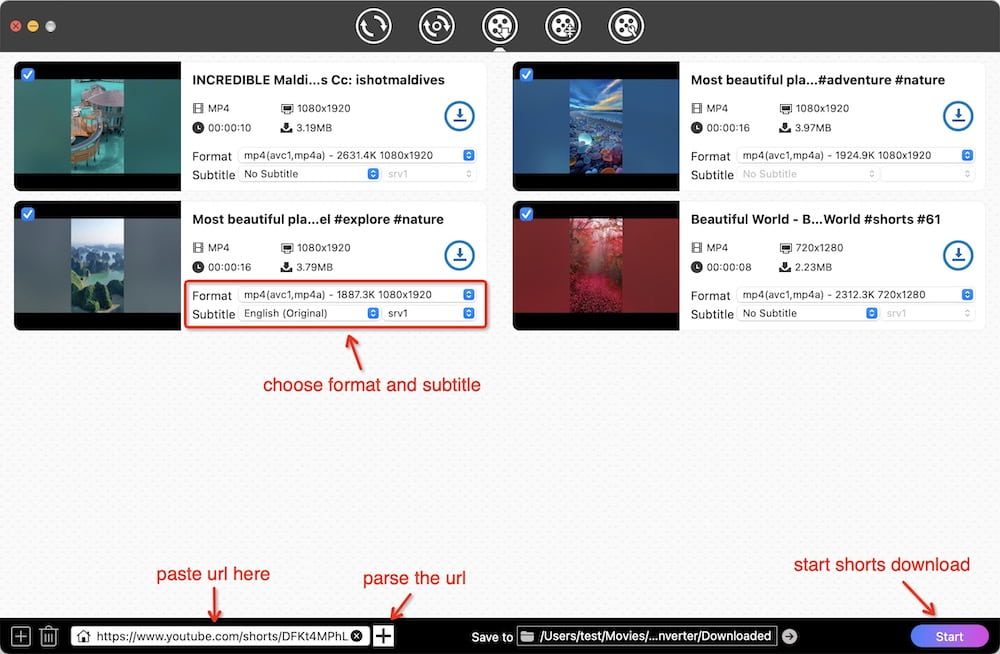This screenshot has height=654, width=1000.
Task: Click the YouTube shorts URL input field
Action: 220,636
